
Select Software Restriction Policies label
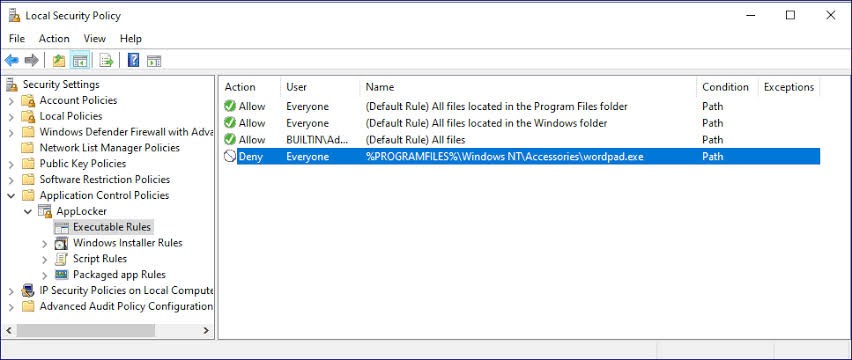point(104,179)
